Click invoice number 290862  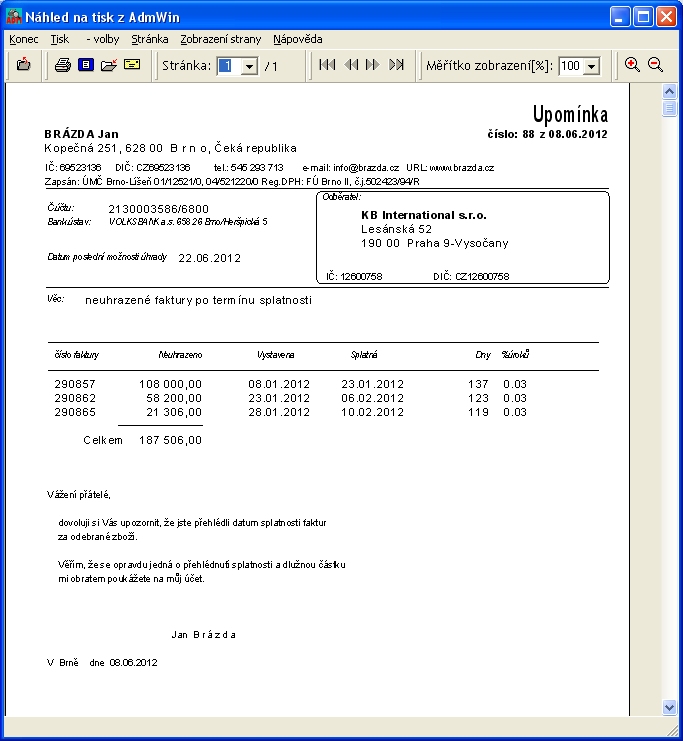click(x=75, y=398)
